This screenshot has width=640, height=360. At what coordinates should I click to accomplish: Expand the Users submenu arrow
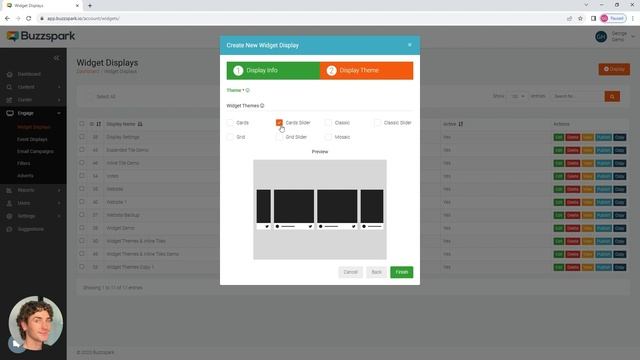pos(59,203)
